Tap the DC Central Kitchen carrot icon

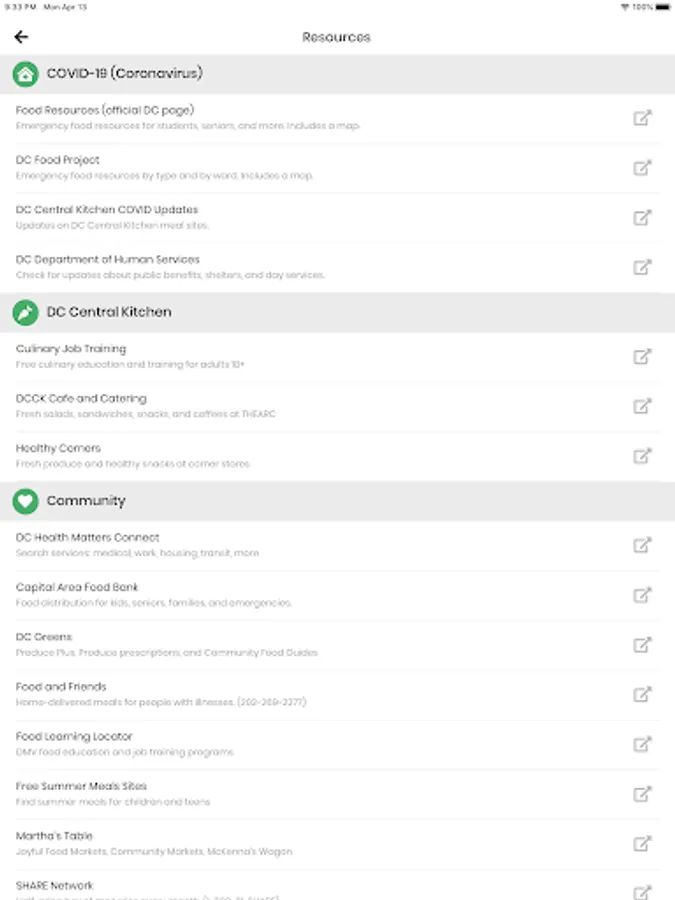tap(26, 312)
